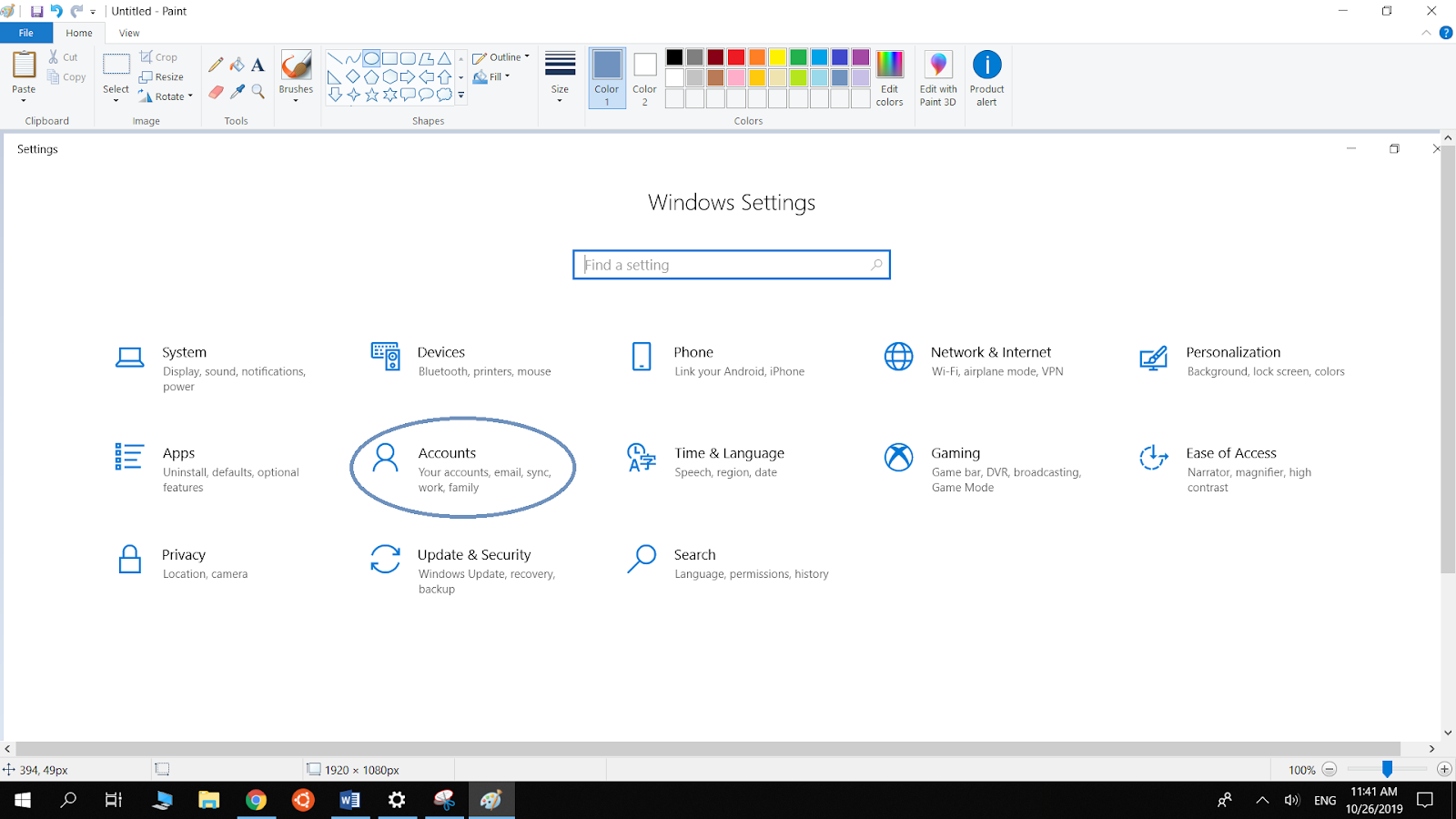Image resolution: width=1456 pixels, height=819 pixels.
Task: Open the Rotate dropdown
Action: tap(166, 96)
